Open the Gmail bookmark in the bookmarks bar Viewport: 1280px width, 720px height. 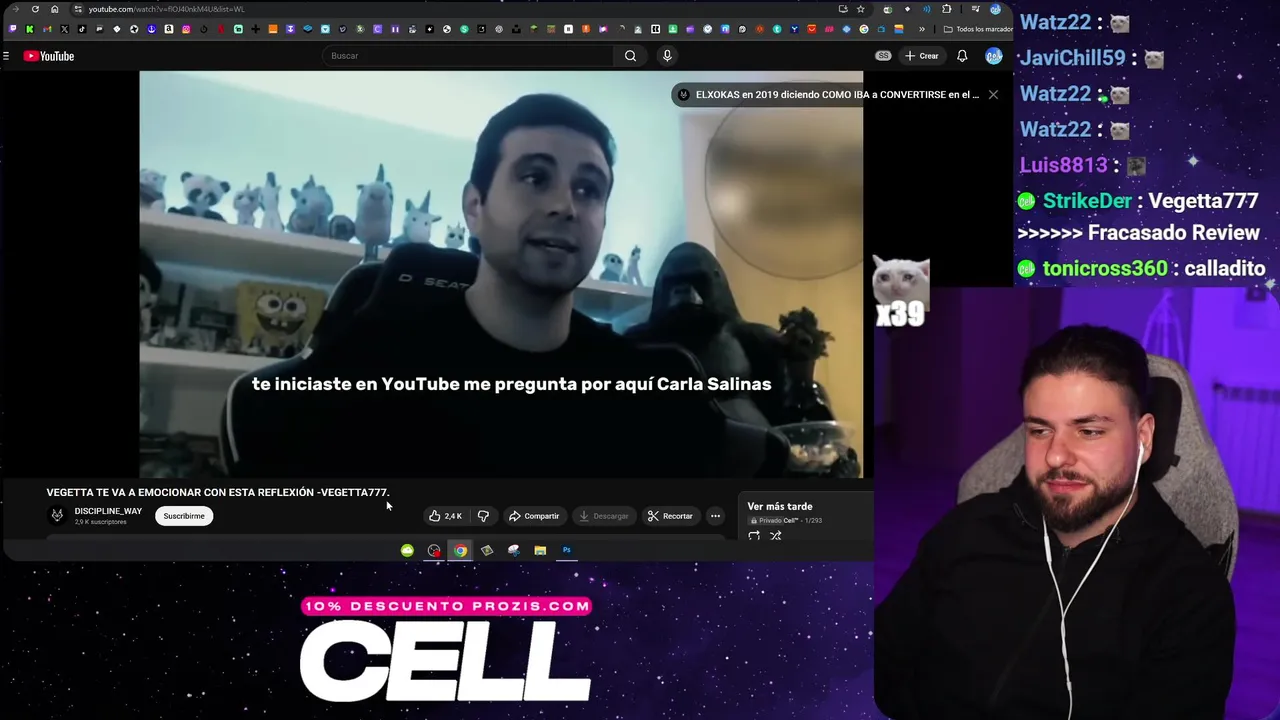click(x=47, y=29)
